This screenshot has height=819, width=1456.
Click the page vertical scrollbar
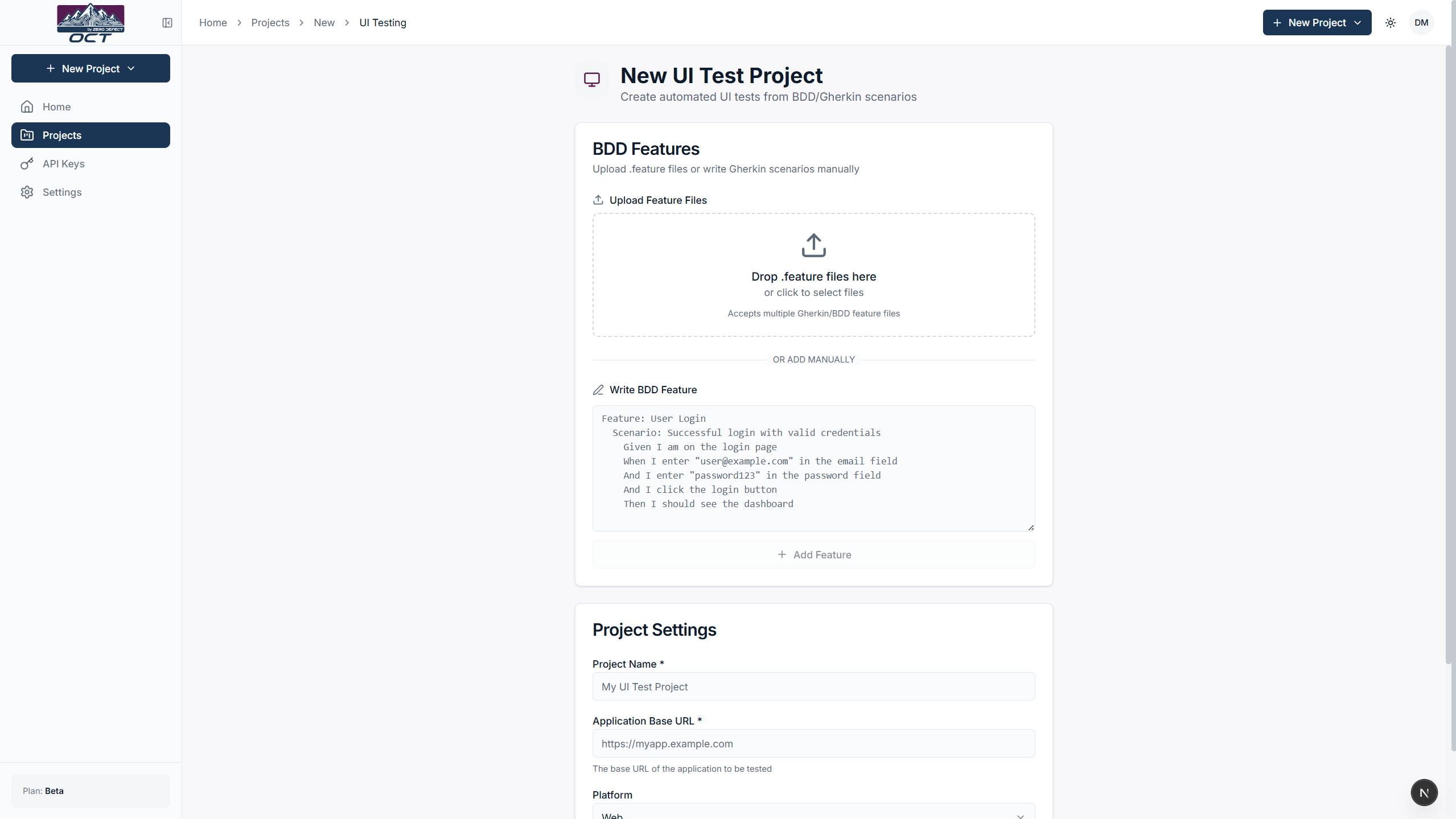(1449, 355)
